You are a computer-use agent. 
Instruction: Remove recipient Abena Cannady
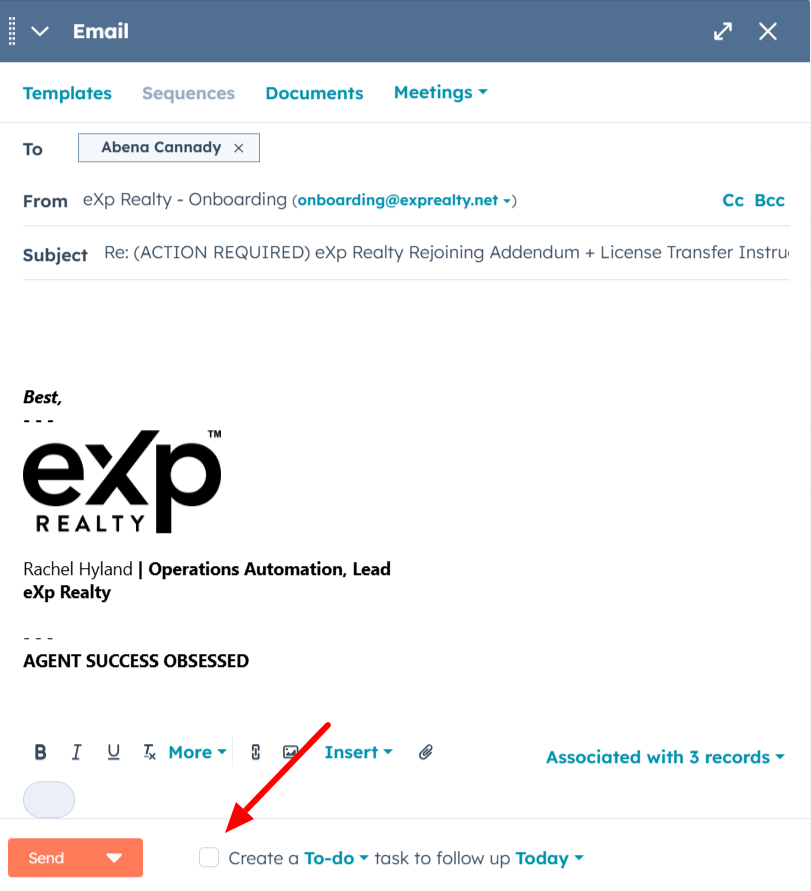tap(239, 148)
